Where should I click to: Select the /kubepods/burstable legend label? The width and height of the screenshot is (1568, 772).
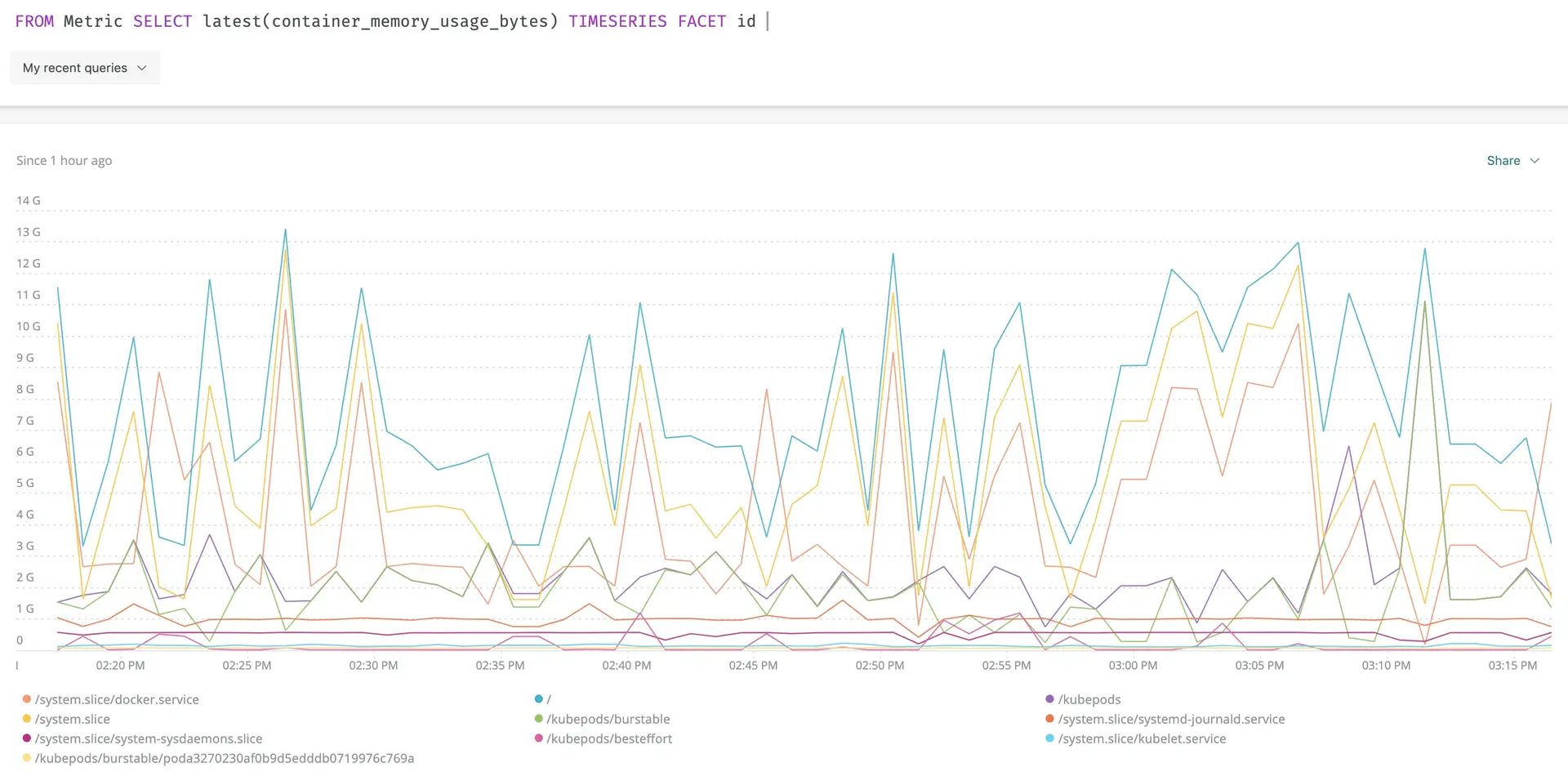click(608, 719)
